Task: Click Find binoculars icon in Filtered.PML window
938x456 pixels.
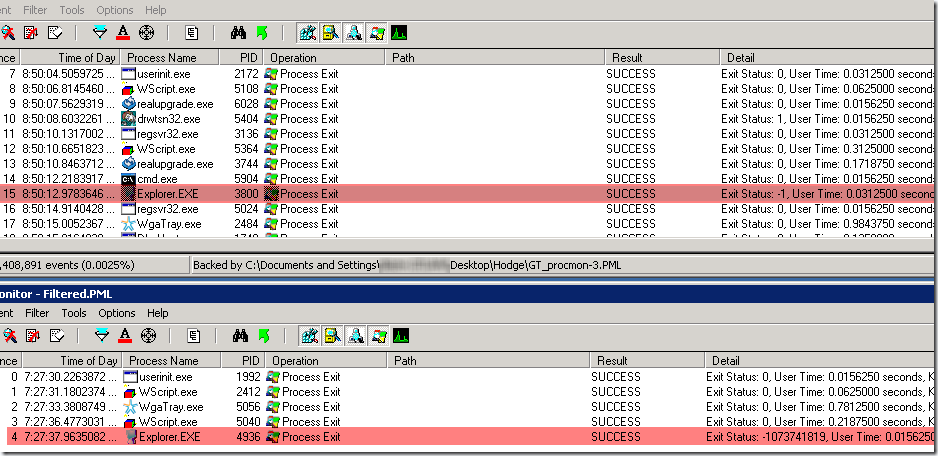Action: tap(240, 336)
